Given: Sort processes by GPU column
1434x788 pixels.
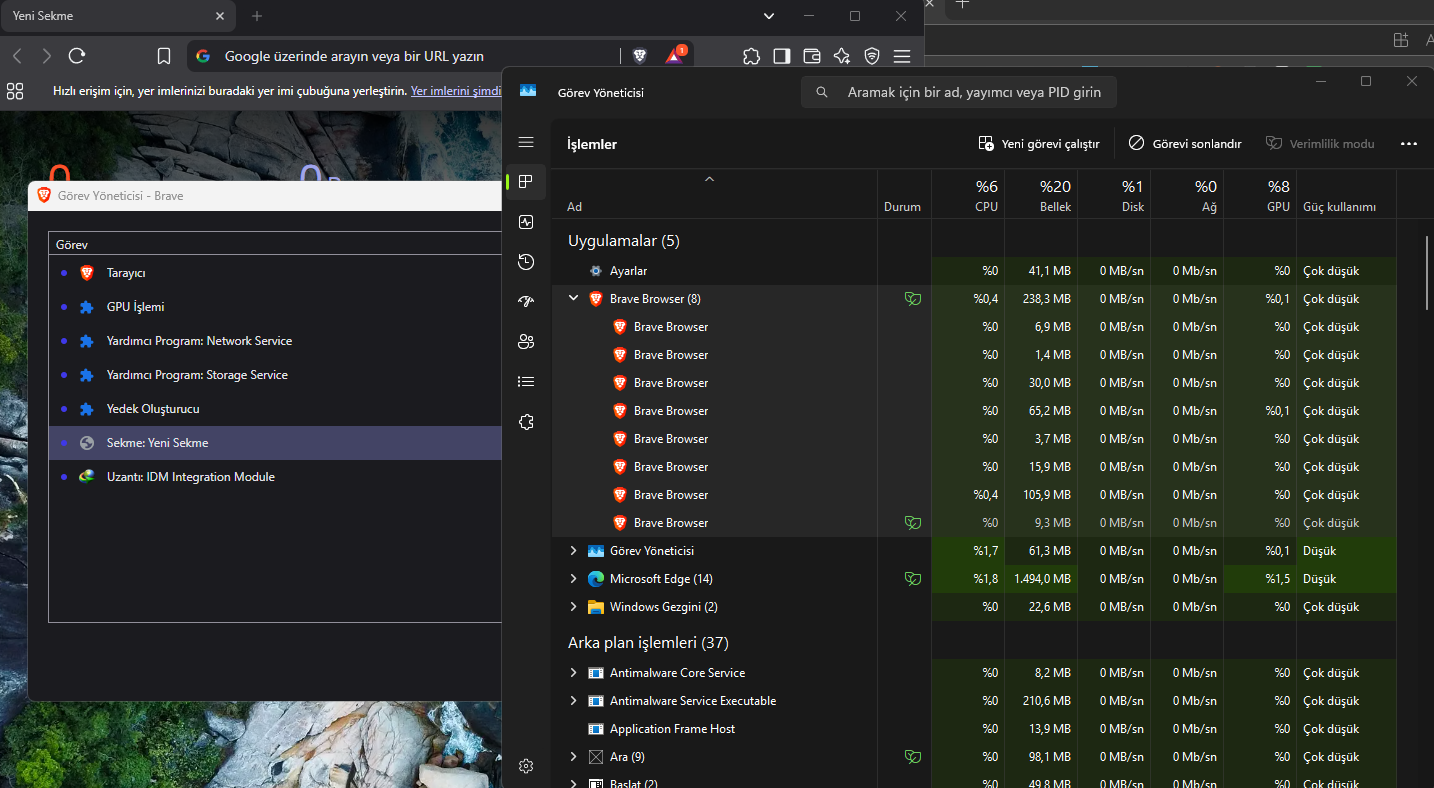Looking at the screenshot, I should click(x=1260, y=194).
